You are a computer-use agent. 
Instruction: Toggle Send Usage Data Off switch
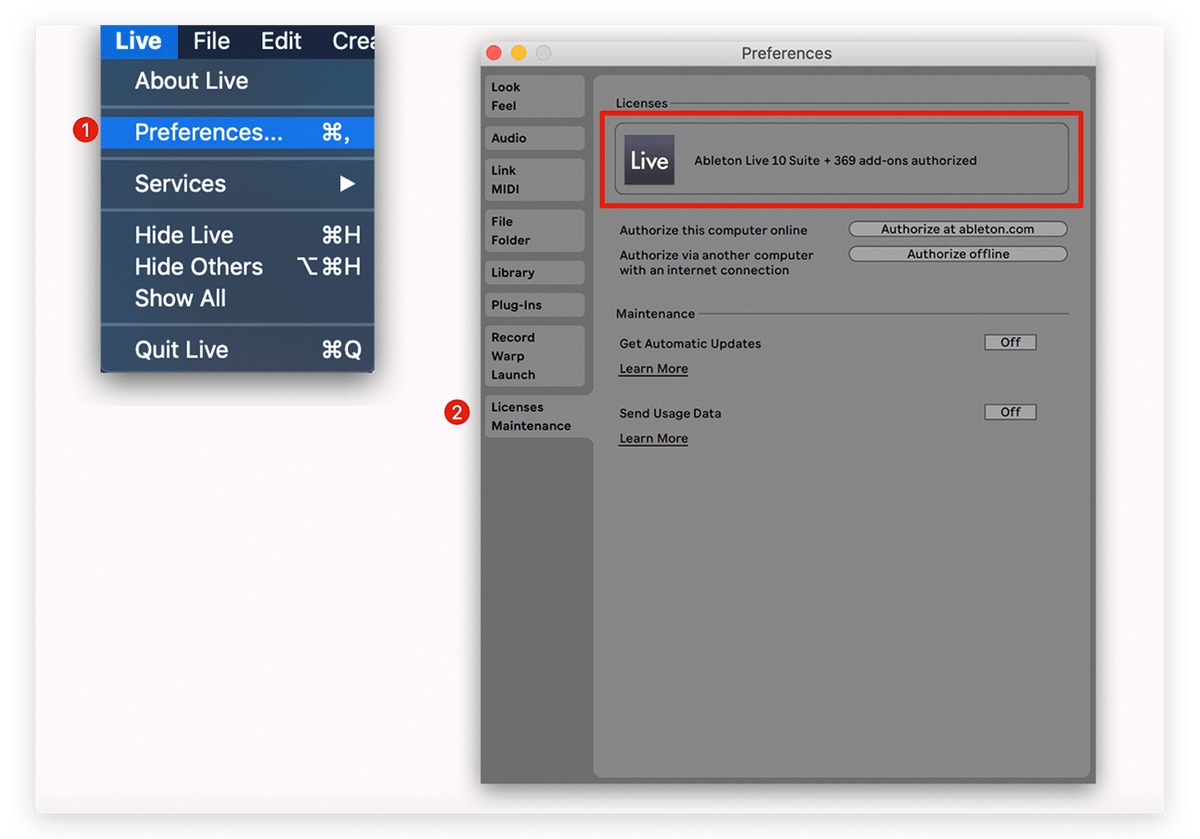click(1010, 412)
